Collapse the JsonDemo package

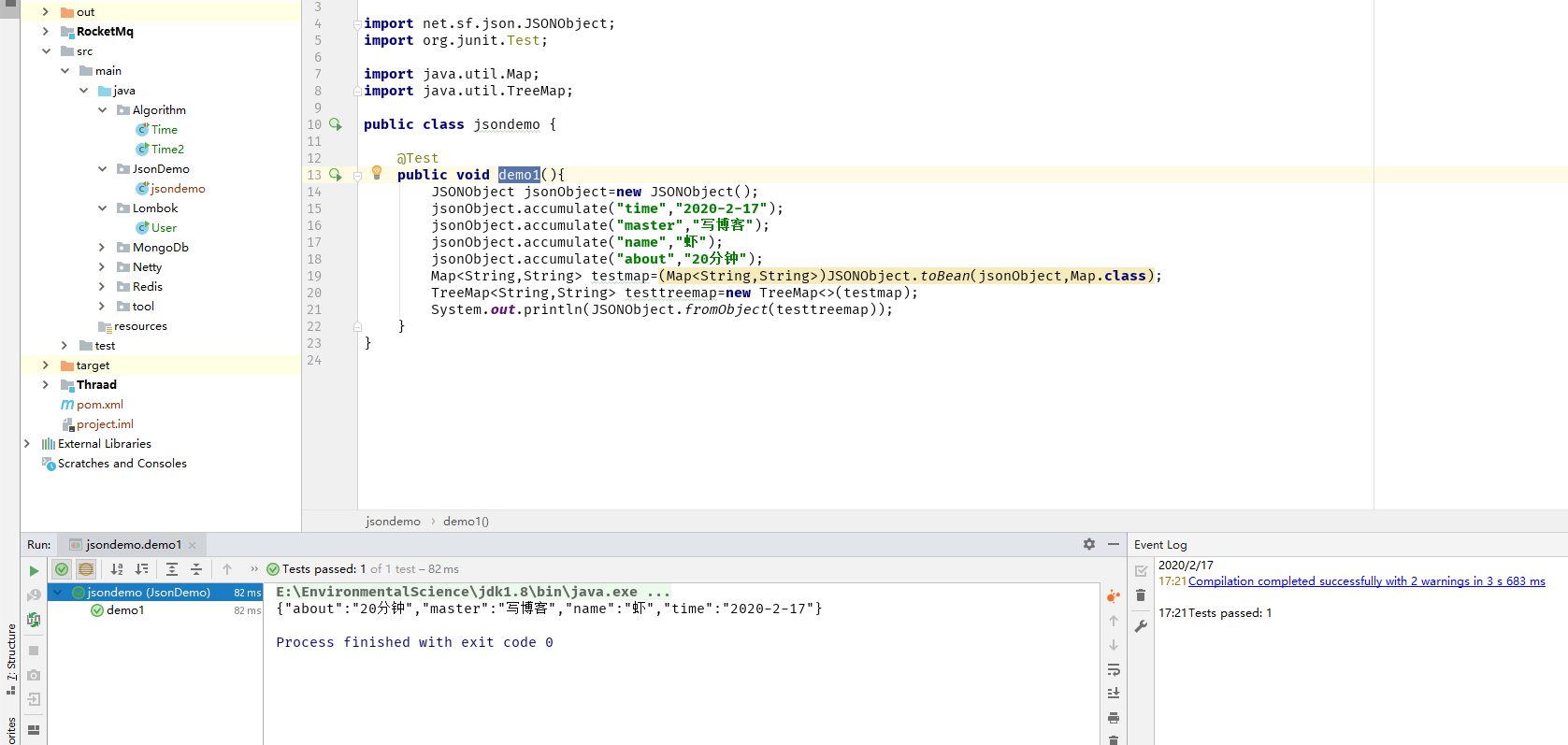coord(102,169)
